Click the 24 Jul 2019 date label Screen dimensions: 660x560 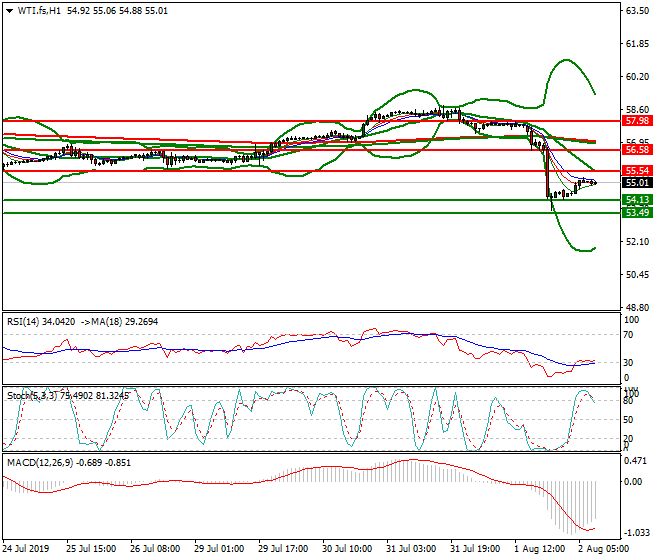coord(27,549)
